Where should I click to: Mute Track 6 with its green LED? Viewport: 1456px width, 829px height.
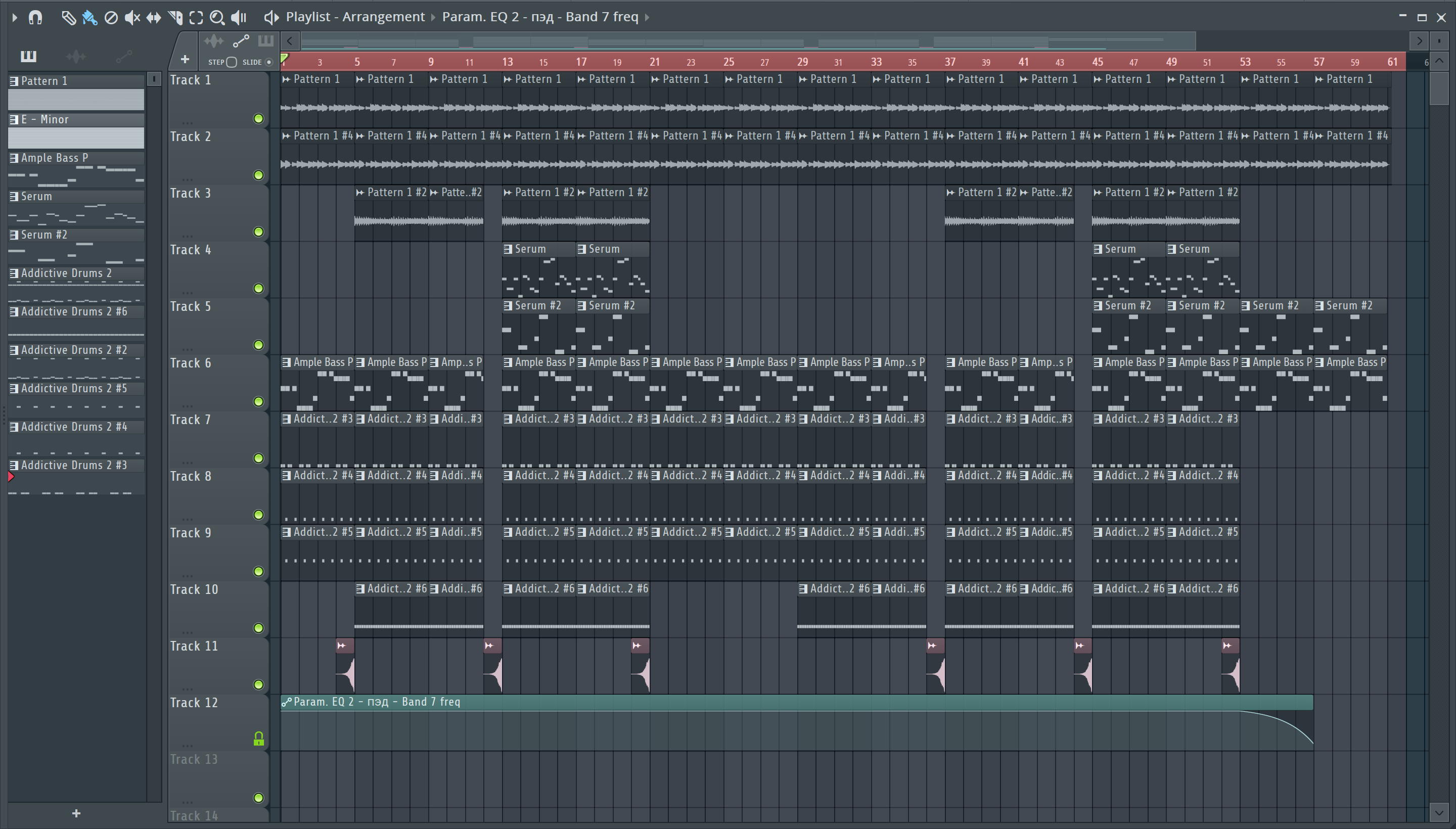258,401
